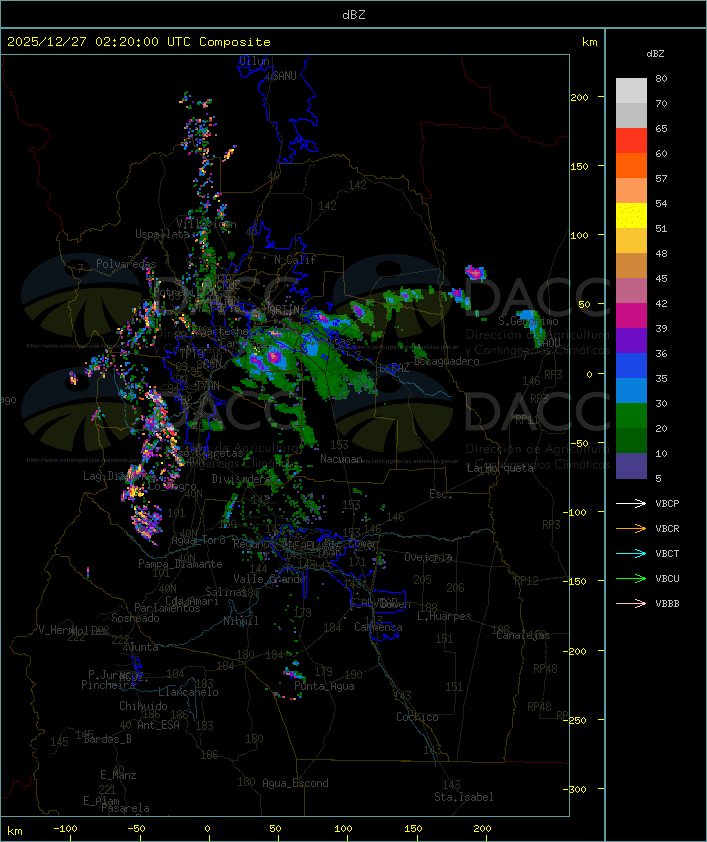707x842 pixels.
Task: Click the orange VBCR arrow icon
Action: [x=631, y=529]
